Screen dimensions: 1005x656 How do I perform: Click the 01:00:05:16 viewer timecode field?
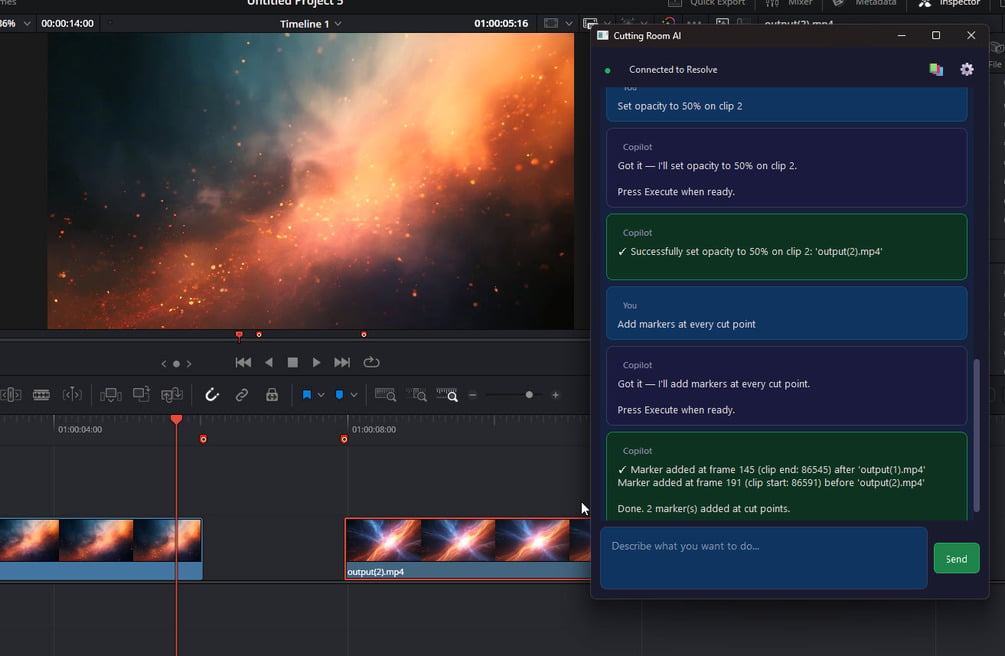tap(501, 23)
